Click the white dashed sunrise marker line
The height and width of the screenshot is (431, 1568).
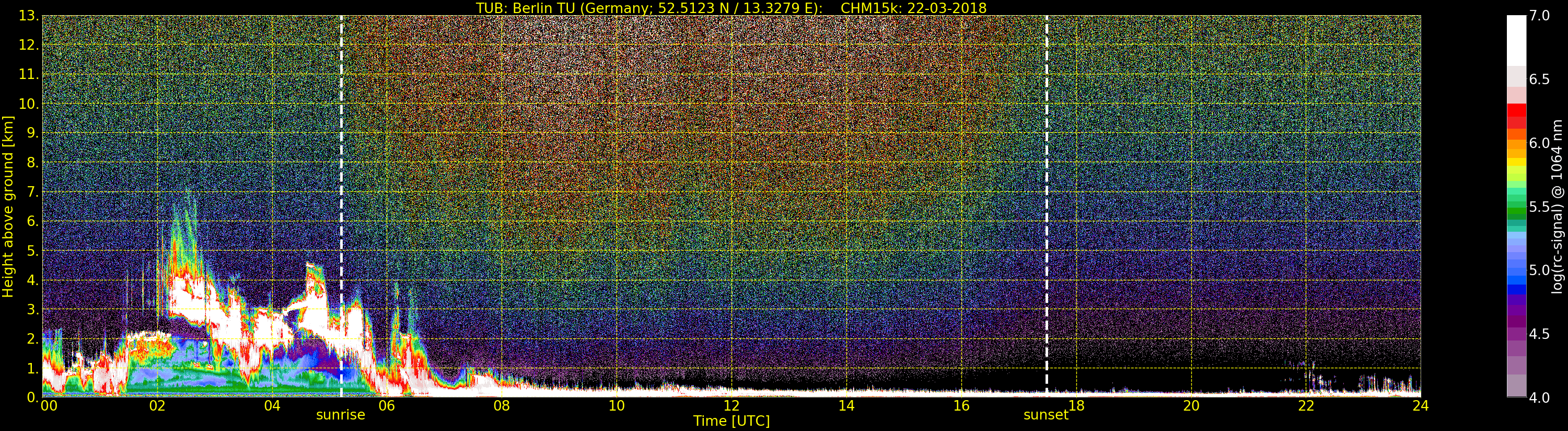[342, 206]
